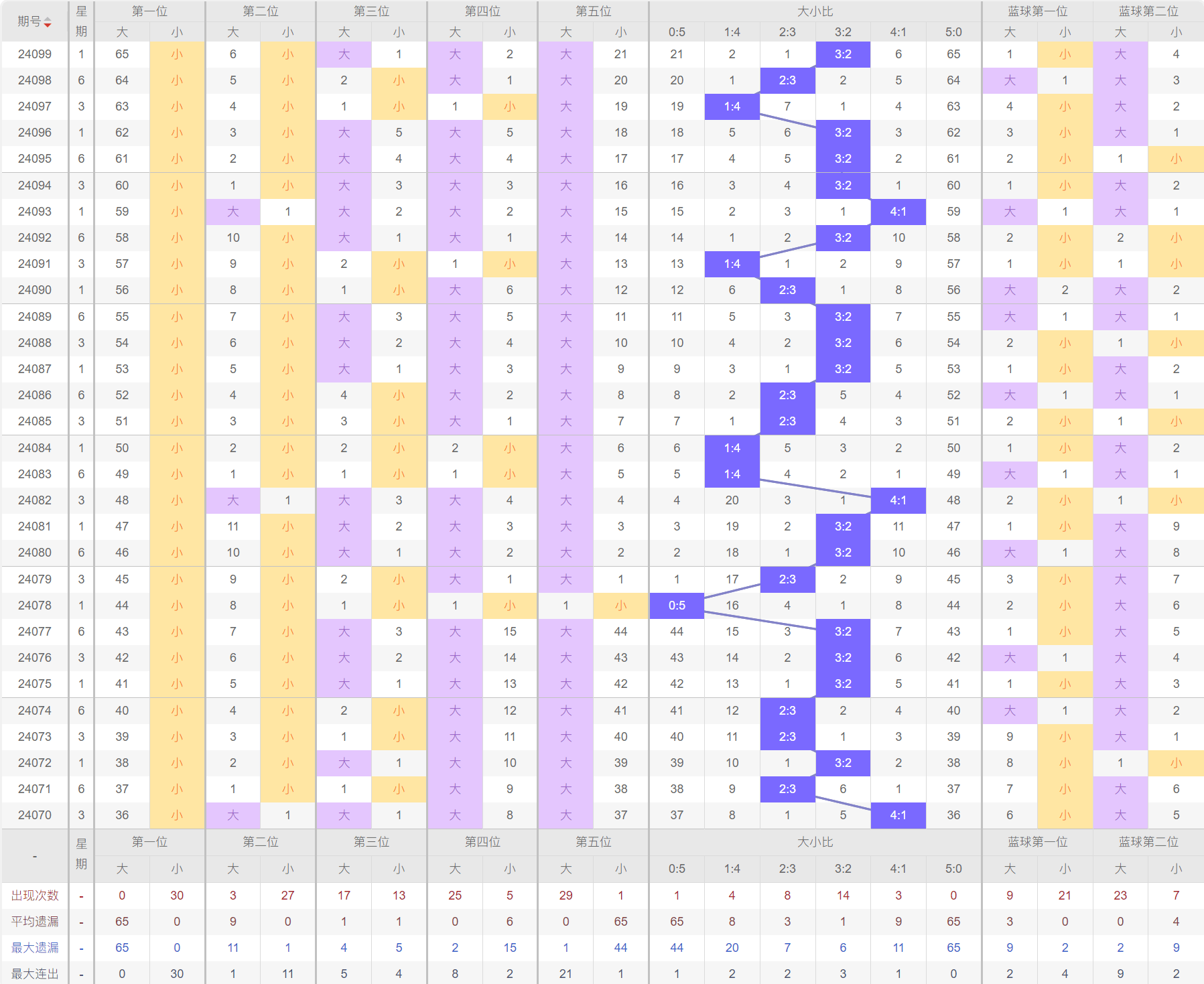Click period number 24078
The width and height of the screenshot is (1204, 984).
click(35, 606)
